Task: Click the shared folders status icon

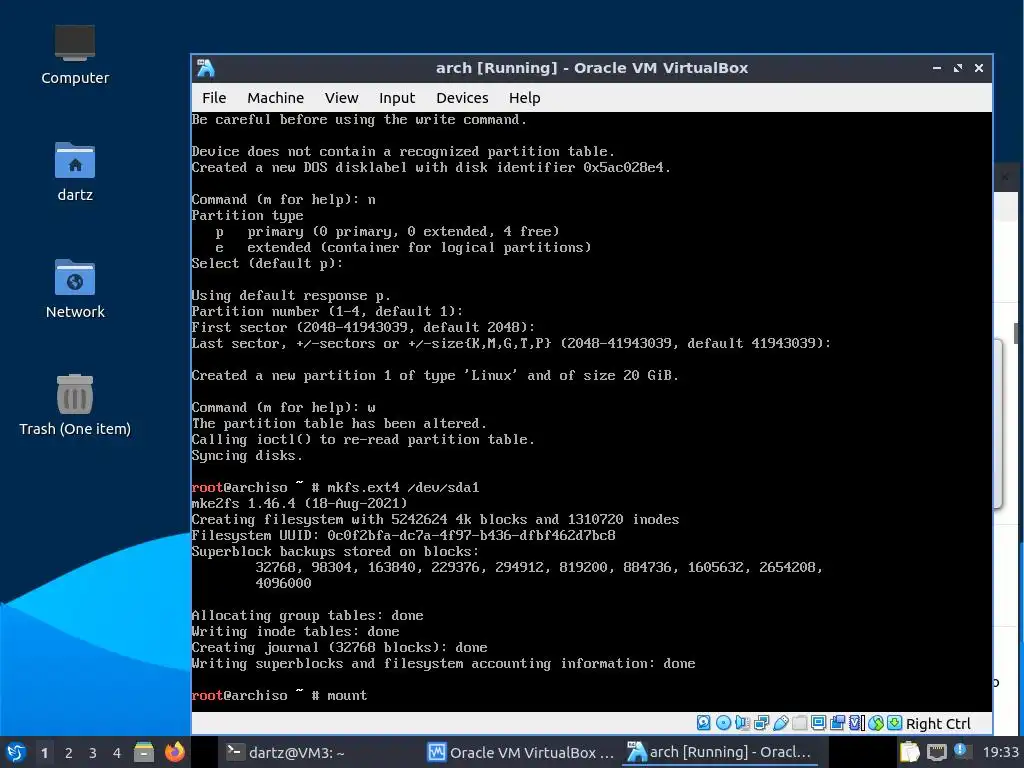Action: [799, 723]
